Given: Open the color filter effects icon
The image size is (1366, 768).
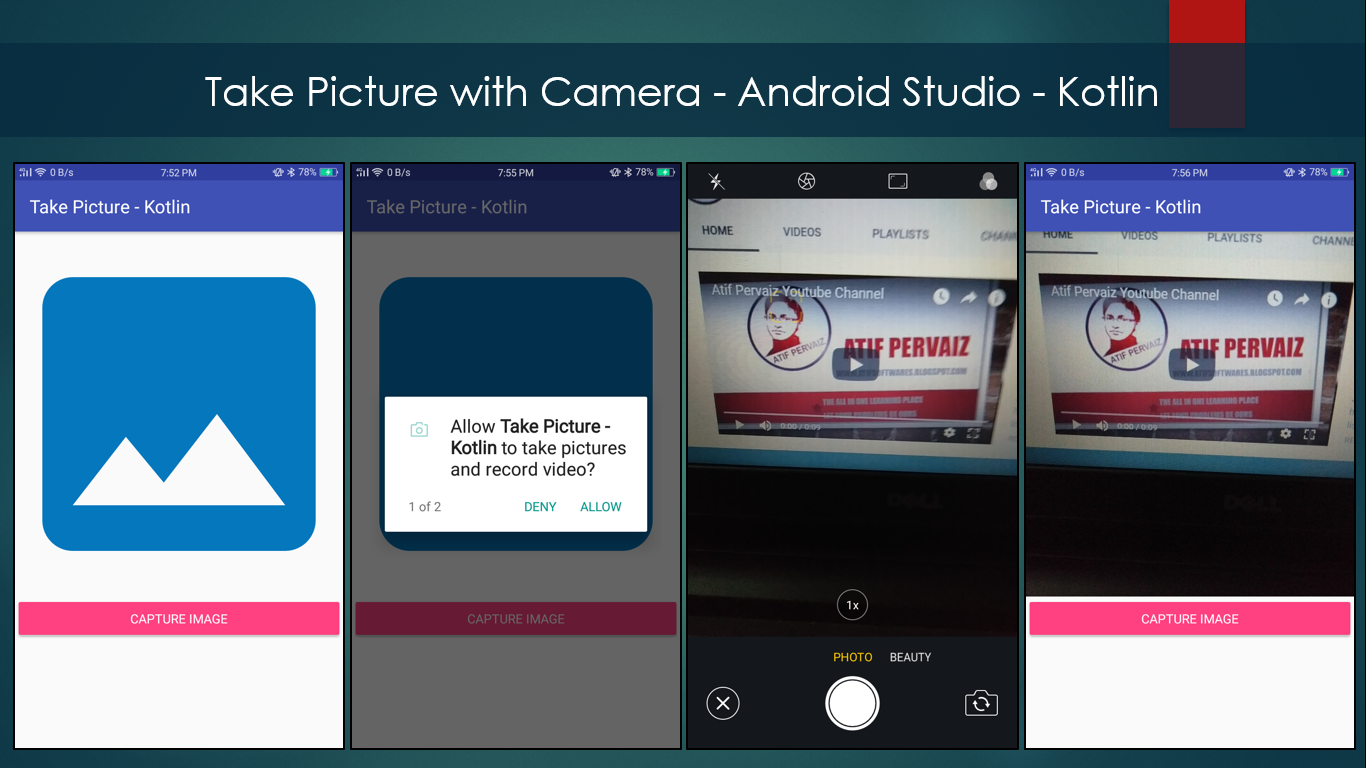Looking at the screenshot, I should coord(988,181).
